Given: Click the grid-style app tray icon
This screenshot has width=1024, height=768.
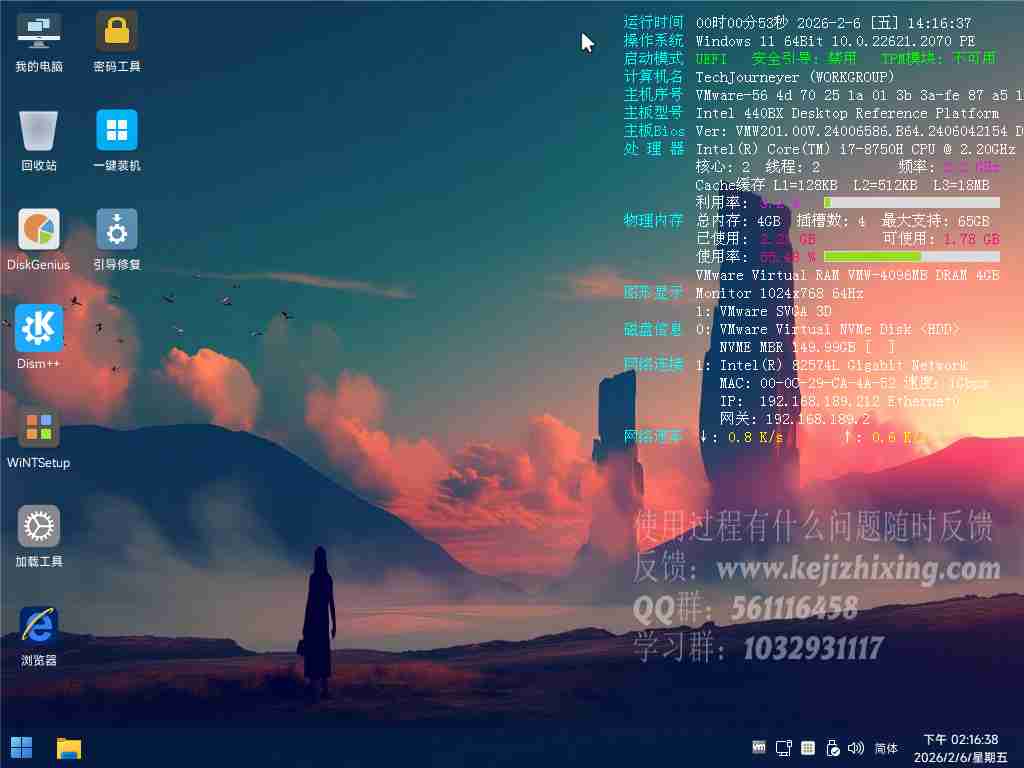Looking at the screenshot, I should click(808, 747).
